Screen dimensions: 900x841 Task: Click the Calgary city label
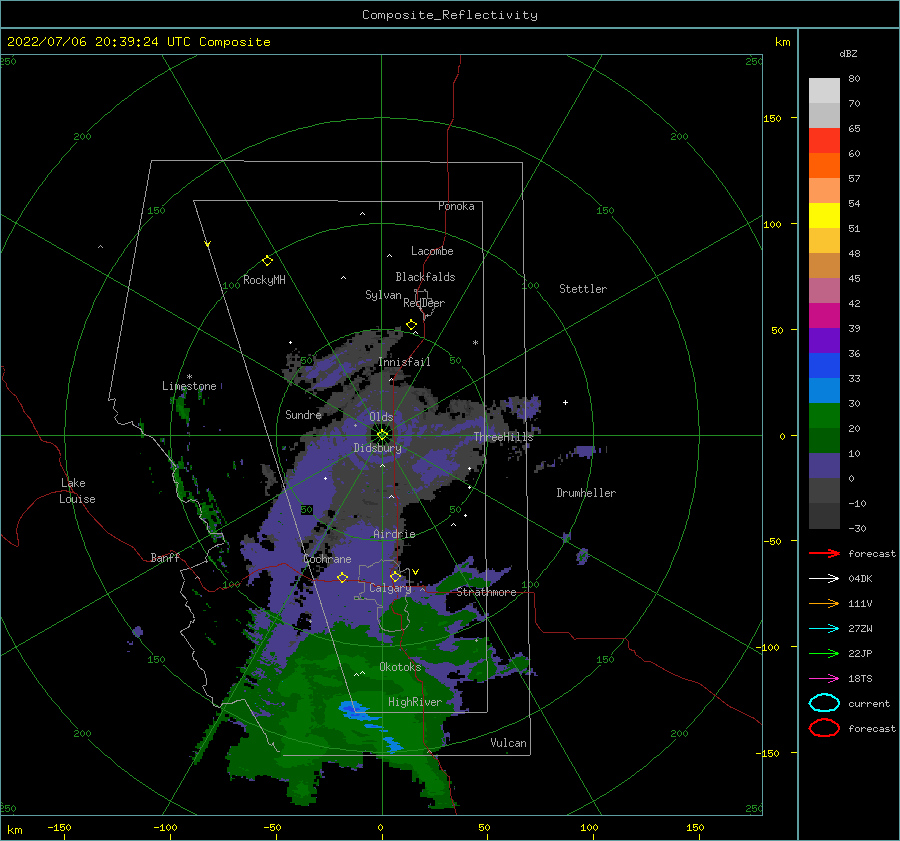tap(390, 588)
